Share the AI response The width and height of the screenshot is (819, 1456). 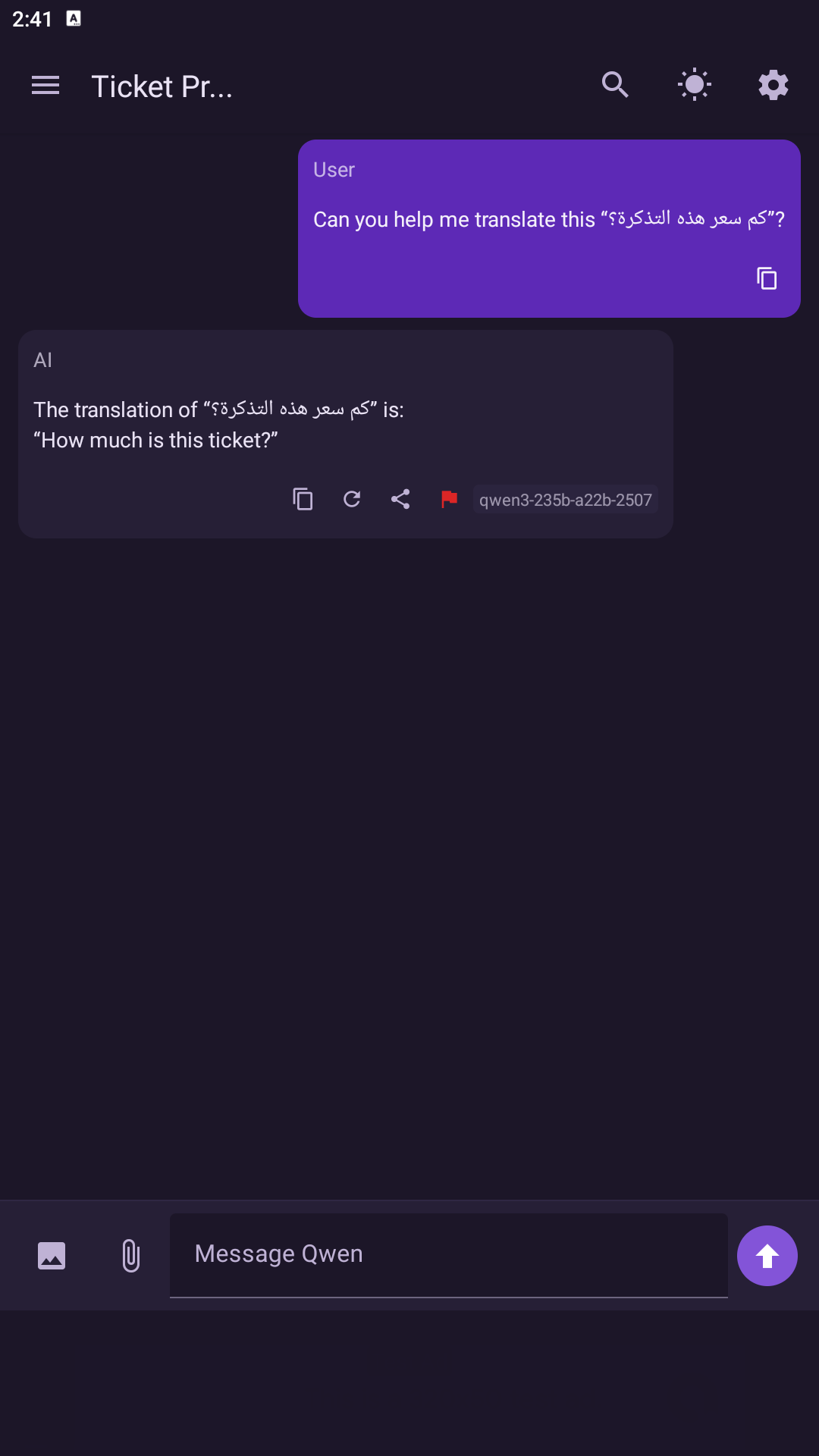tap(400, 499)
